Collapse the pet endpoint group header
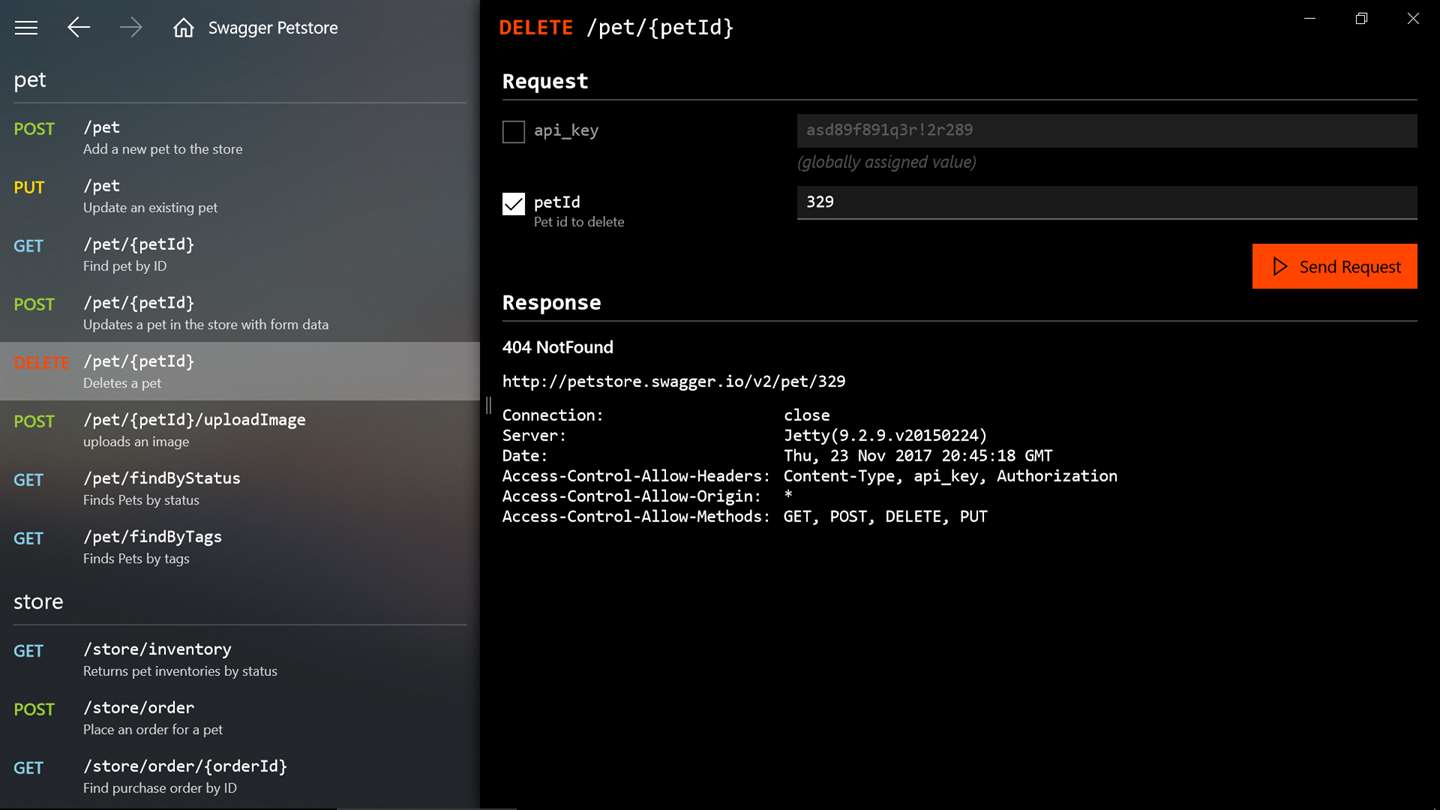1440x810 pixels. pyautogui.click(x=30, y=80)
